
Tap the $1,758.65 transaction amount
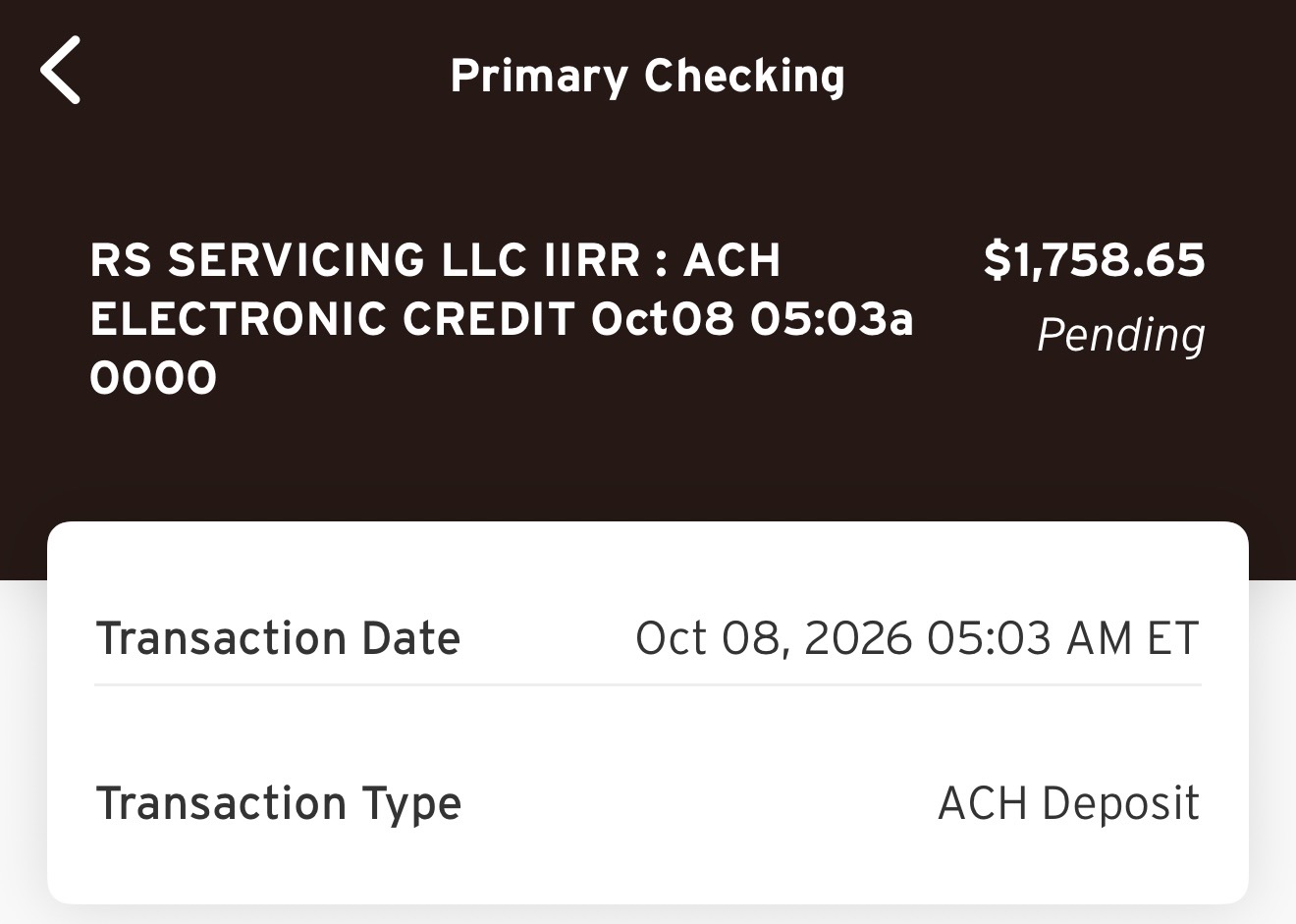click(x=1094, y=260)
